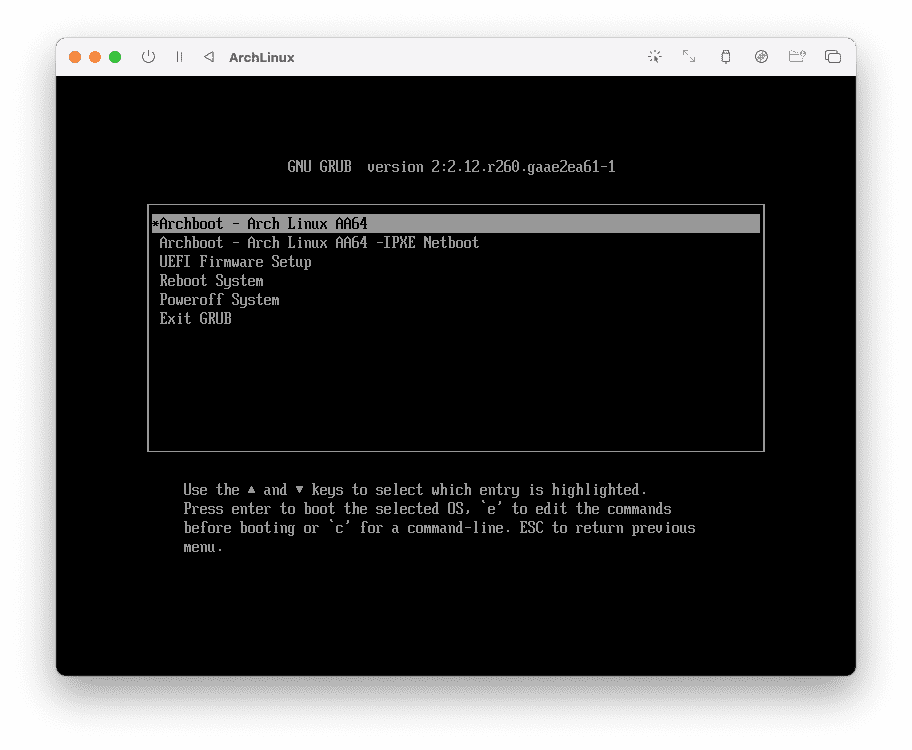
Task: Open the USB devices icon
Action: click(725, 57)
